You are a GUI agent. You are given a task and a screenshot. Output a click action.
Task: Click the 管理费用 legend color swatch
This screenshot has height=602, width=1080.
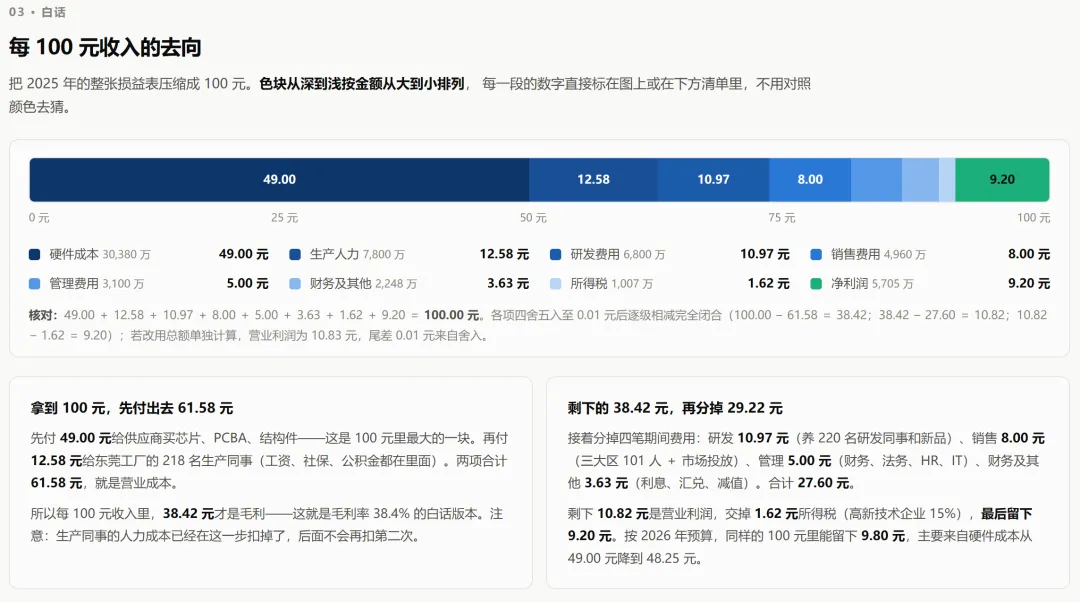coord(34,284)
